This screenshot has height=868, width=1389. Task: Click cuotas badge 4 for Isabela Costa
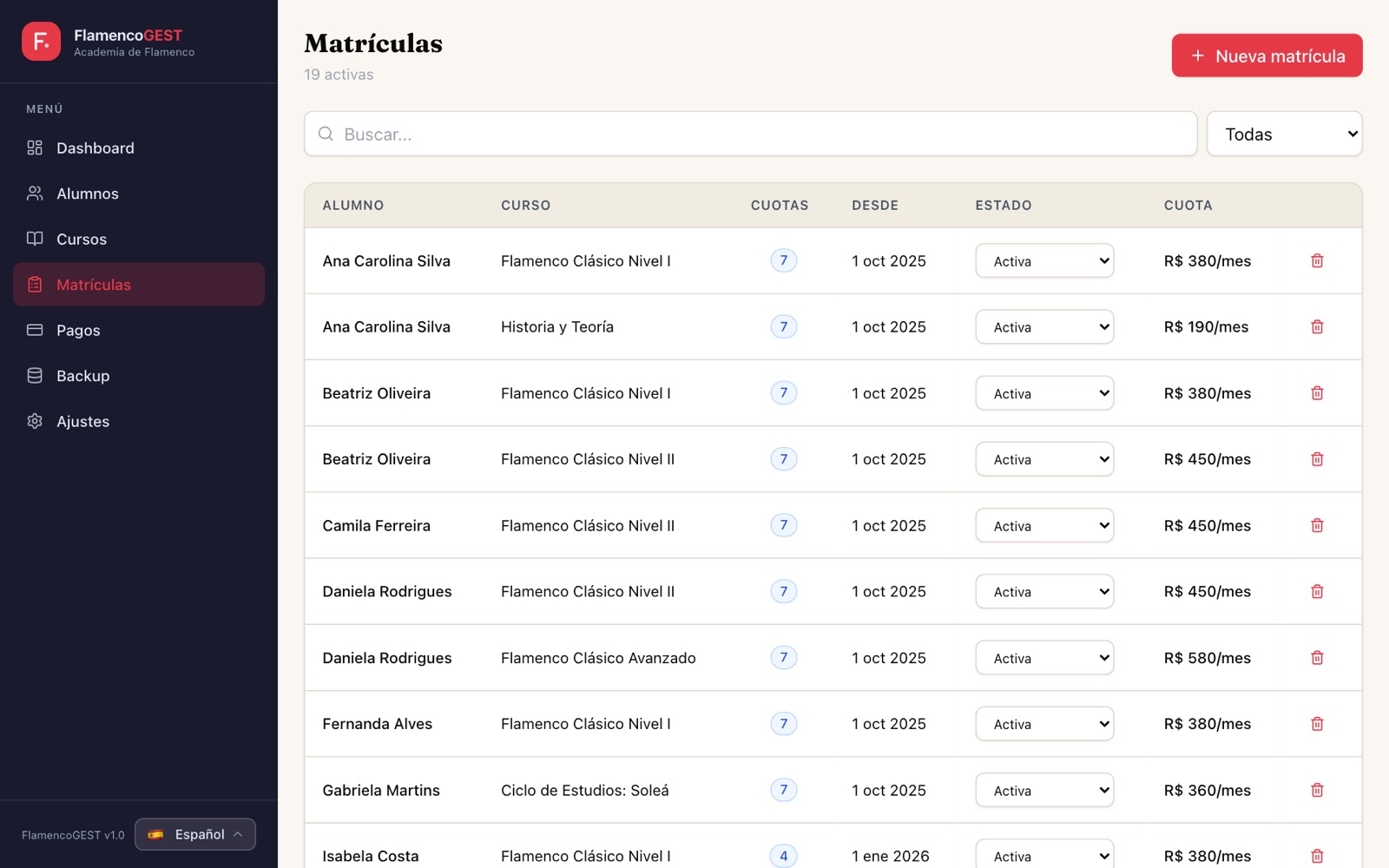pos(783,856)
